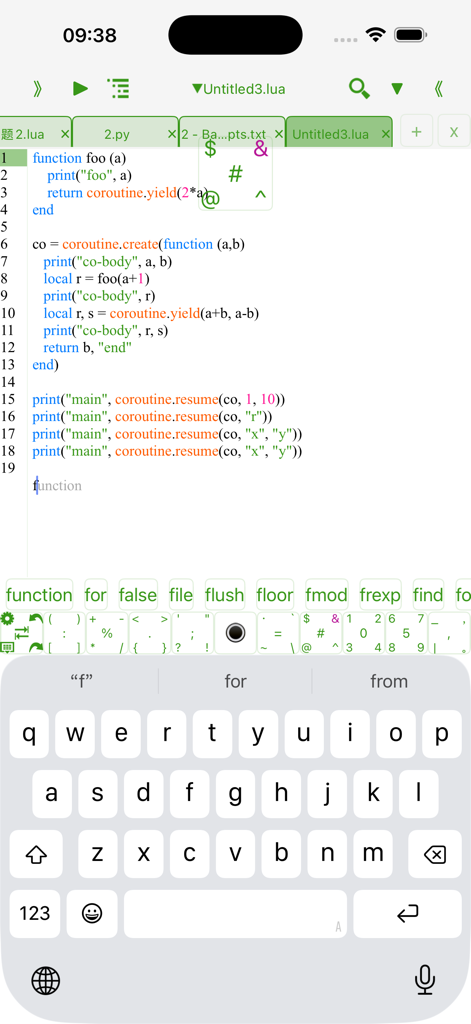
Task: Tap the underscore and comma symbol key
Action: 449,633
